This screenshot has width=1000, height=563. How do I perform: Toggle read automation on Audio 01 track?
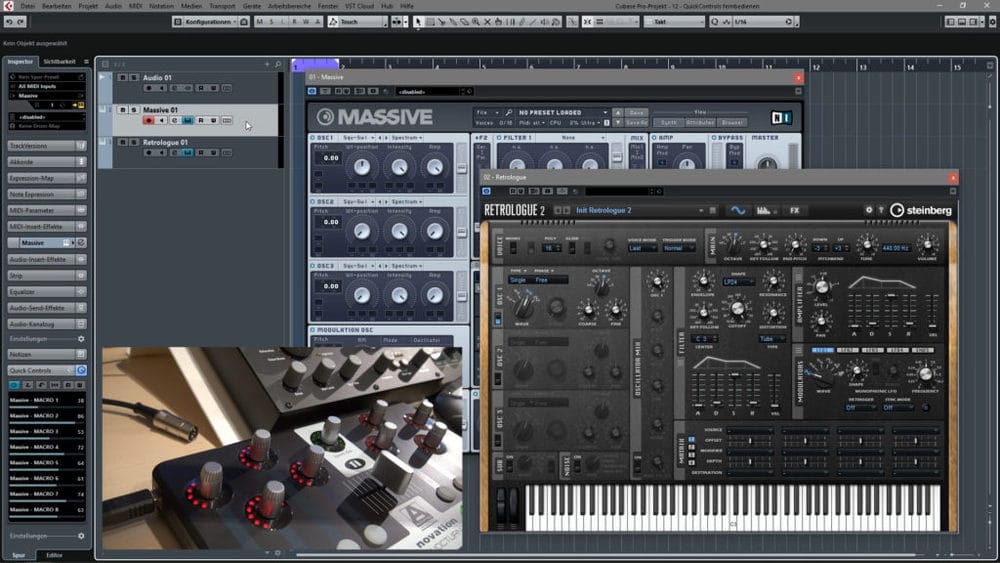(201, 88)
